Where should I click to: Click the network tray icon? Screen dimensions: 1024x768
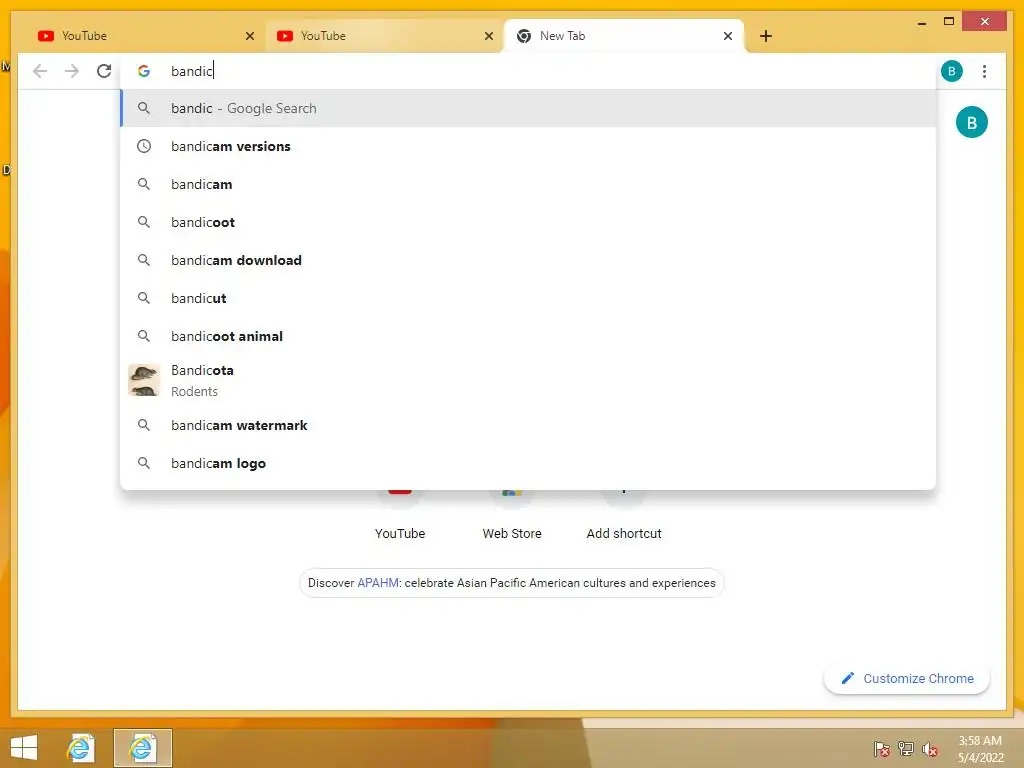pos(906,749)
